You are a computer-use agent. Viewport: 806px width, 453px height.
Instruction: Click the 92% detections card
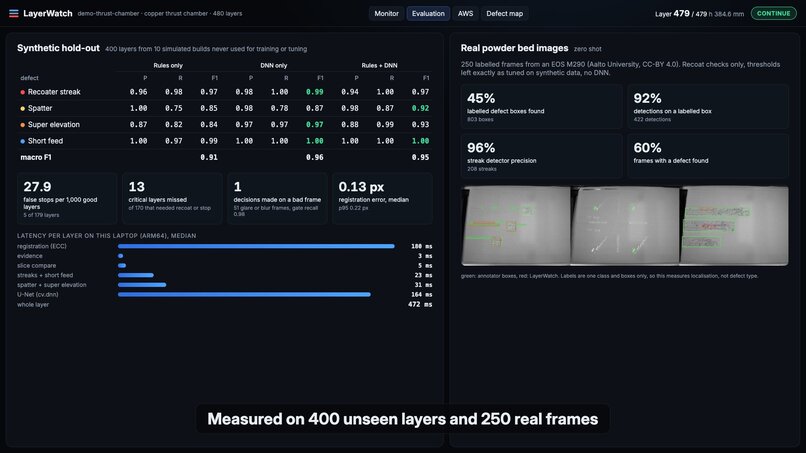click(x=708, y=107)
